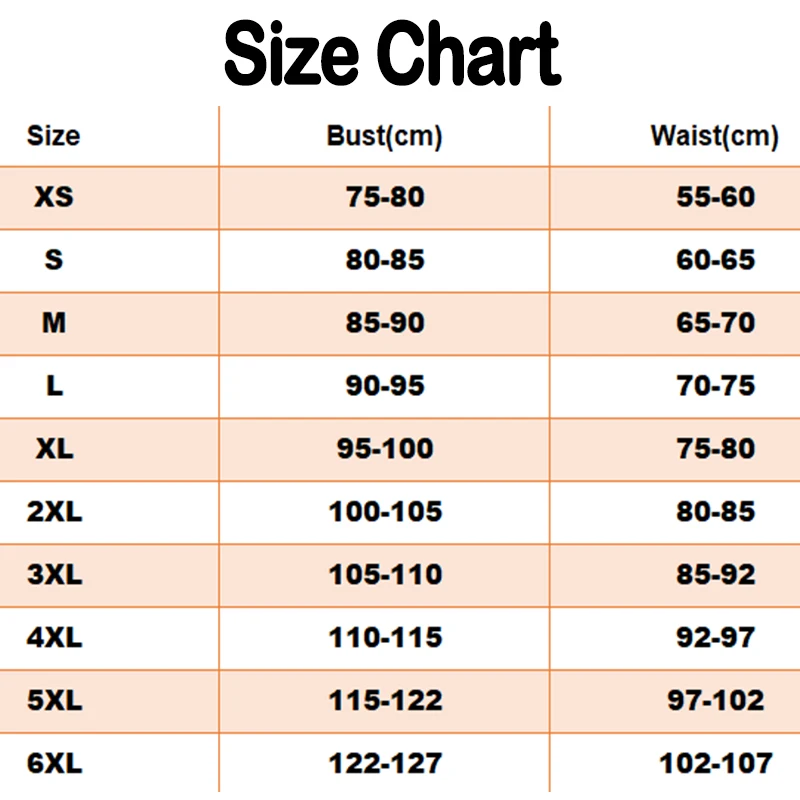This screenshot has width=800, height=800.
Task: Select bust measurement 122-127
Action: (385, 764)
